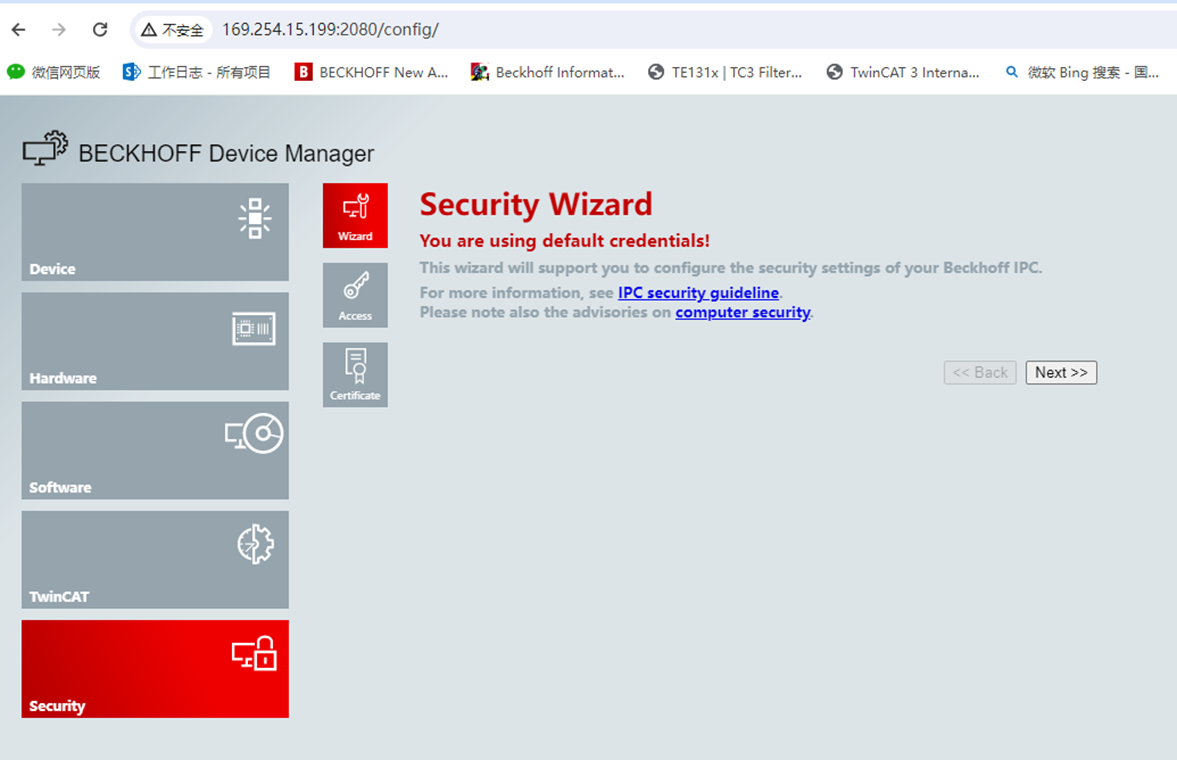Open the 工作日志 - 所有项目 bookmark

click(197, 72)
